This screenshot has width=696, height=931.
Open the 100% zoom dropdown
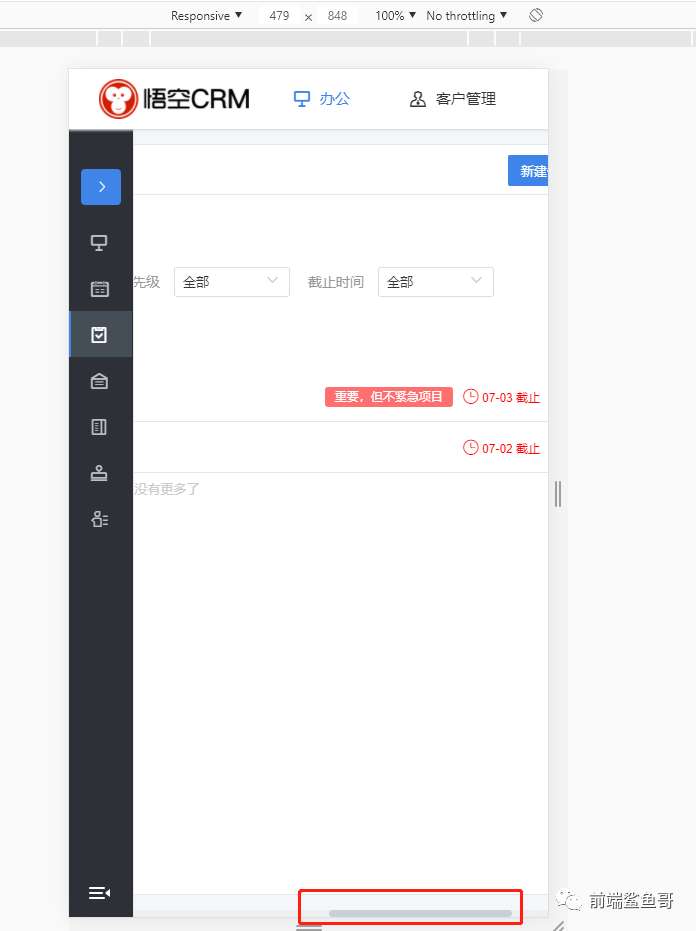(x=396, y=15)
